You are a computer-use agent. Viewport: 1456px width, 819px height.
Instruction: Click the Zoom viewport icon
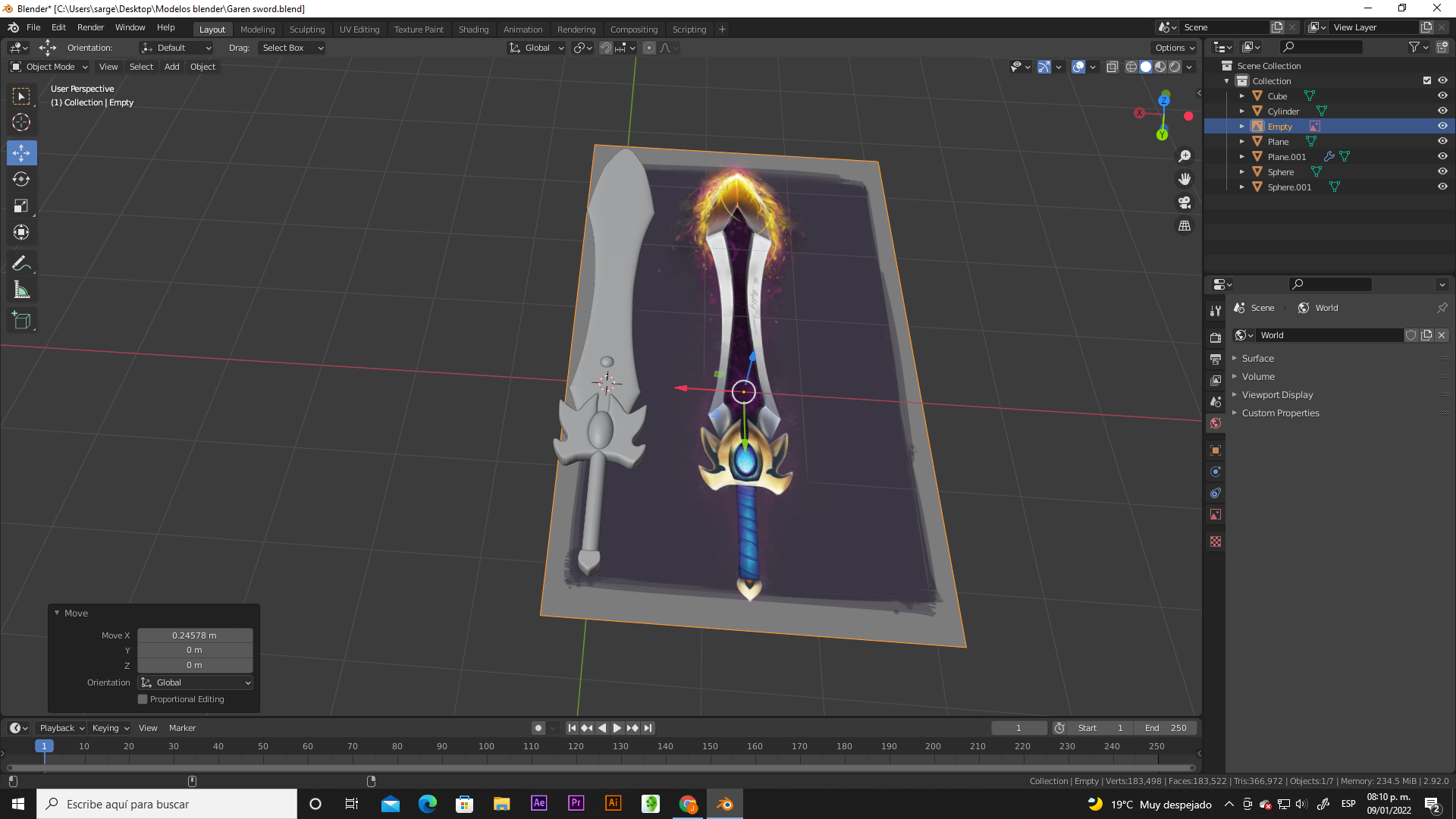coord(1185,156)
